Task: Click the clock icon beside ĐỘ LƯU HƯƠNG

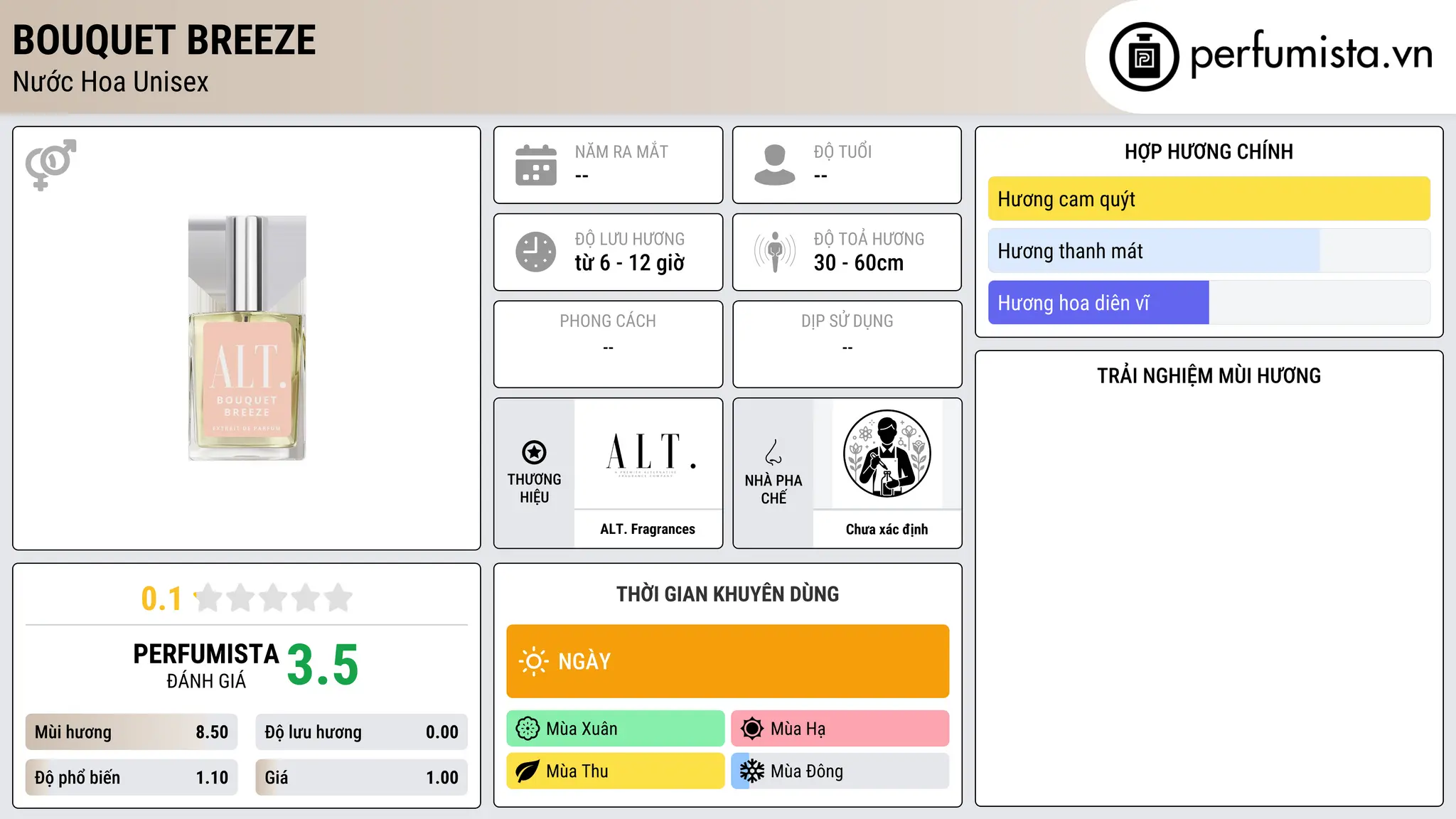Action: 536,252
